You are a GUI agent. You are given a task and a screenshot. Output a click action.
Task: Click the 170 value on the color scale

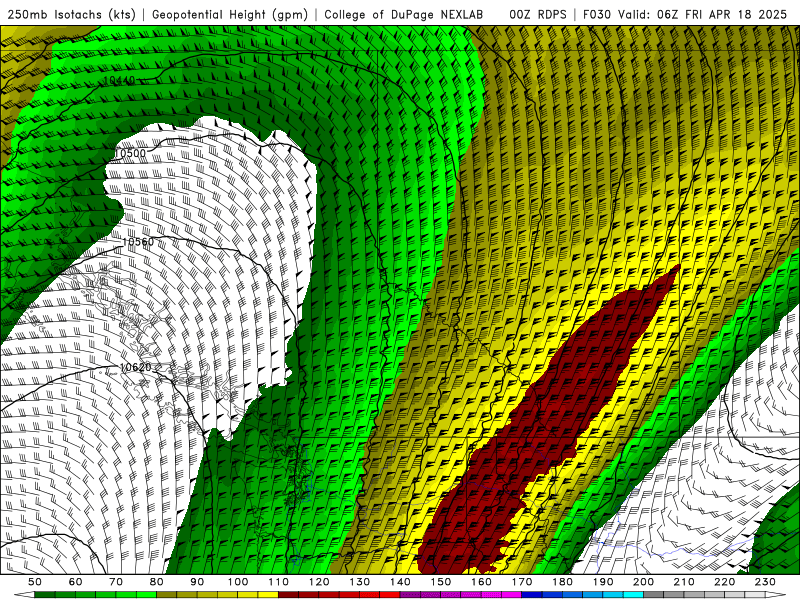[522, 582]
